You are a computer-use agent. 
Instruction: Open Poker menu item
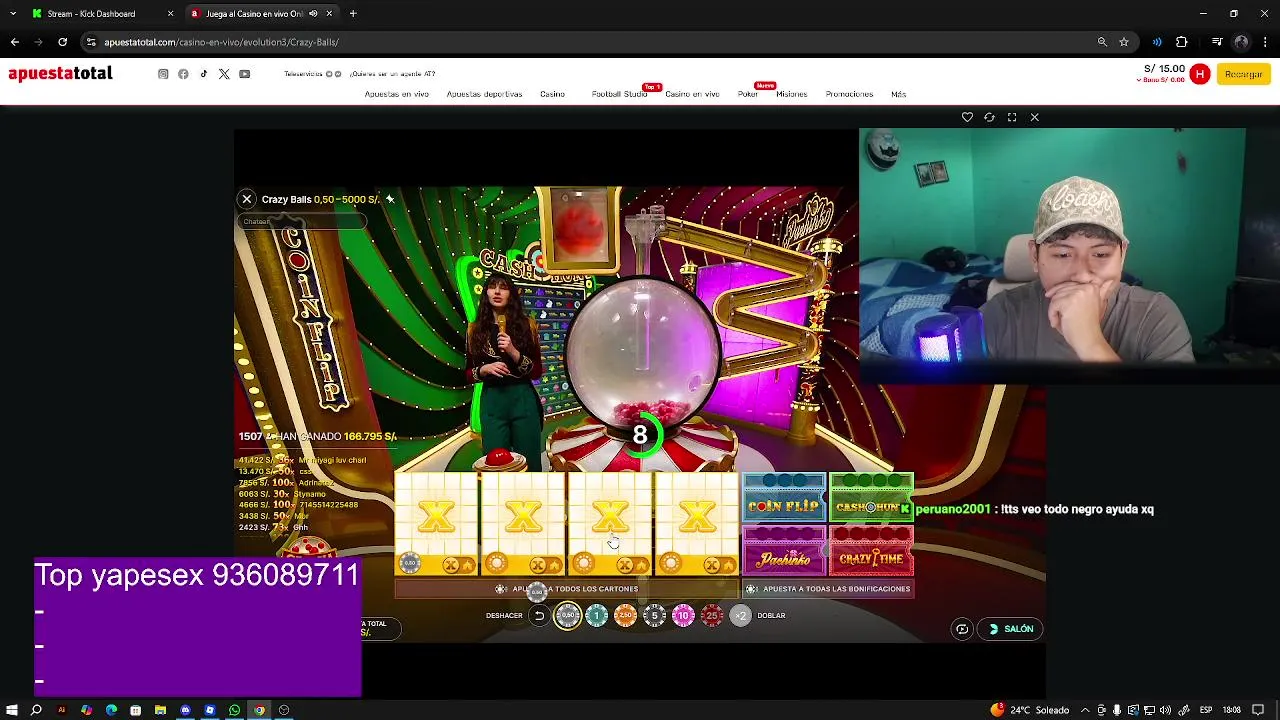click(748, 94)
